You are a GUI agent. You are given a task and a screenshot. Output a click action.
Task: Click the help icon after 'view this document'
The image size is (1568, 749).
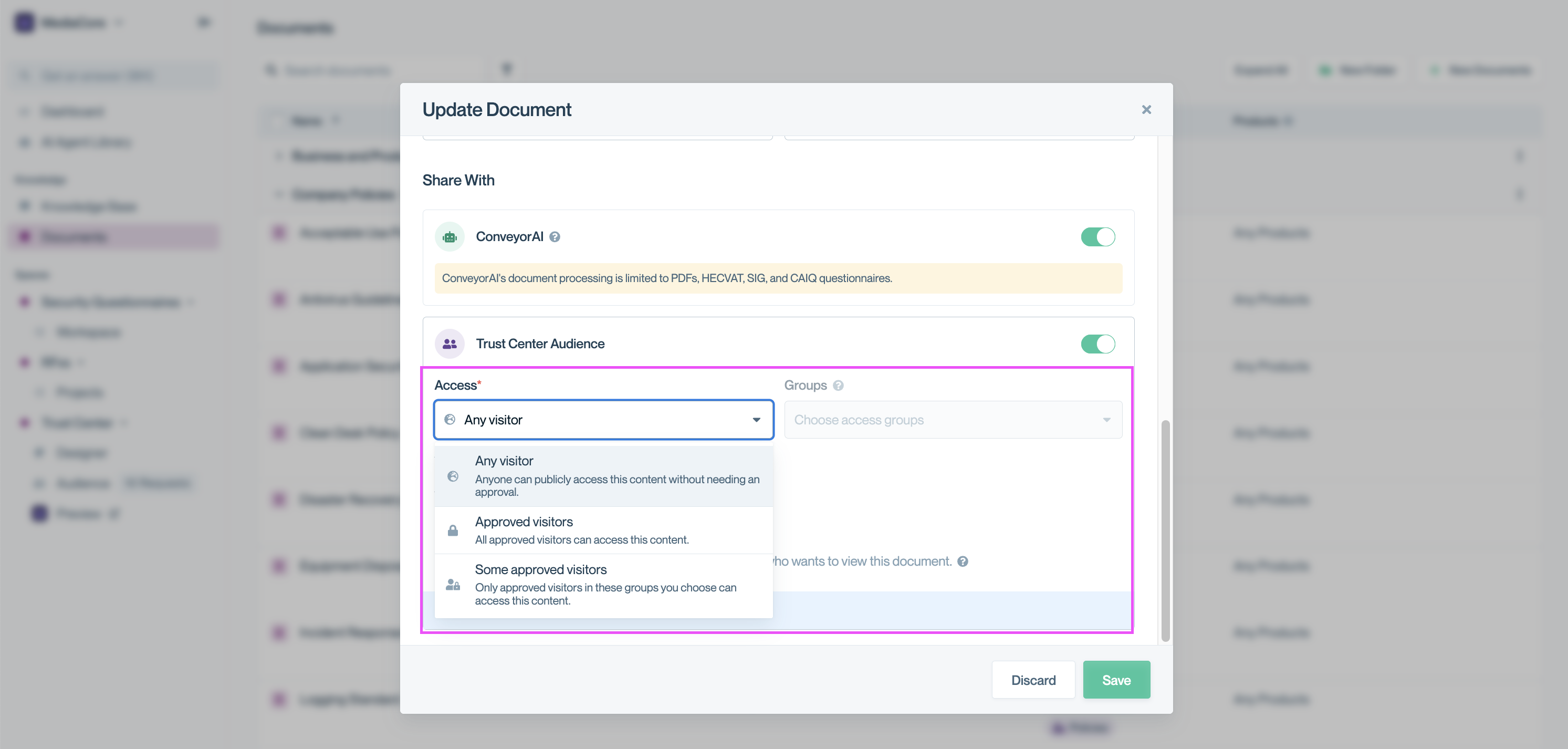[x=963, y=561]
